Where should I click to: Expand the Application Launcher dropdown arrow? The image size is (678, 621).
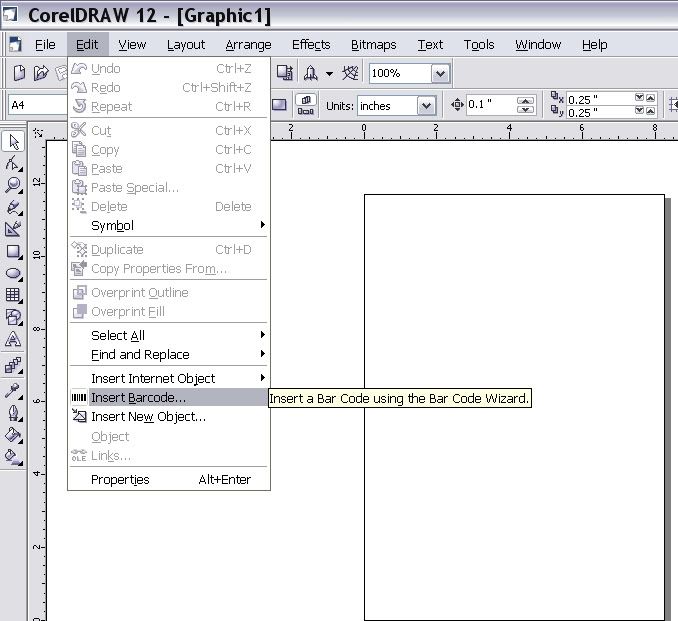tap(329, 74)
